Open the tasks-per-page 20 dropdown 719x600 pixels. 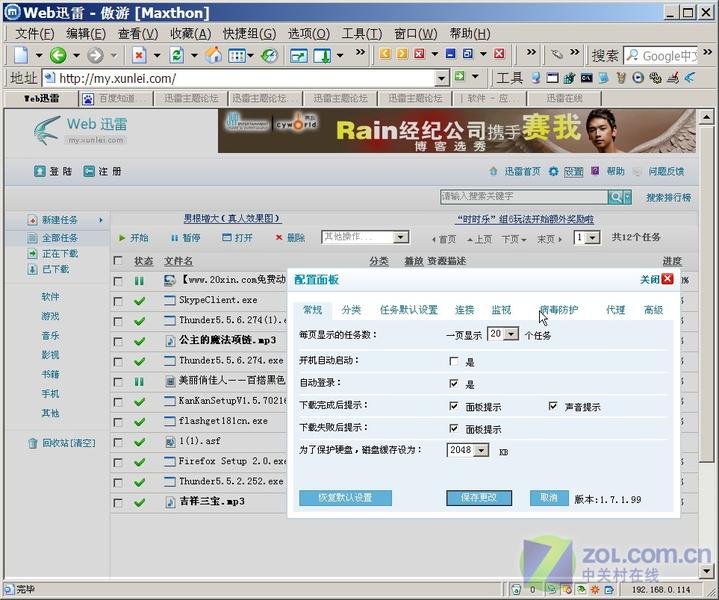(x=511, y=333)
